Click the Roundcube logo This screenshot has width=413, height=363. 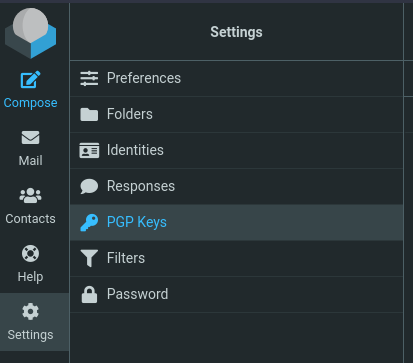click(30, 33)
